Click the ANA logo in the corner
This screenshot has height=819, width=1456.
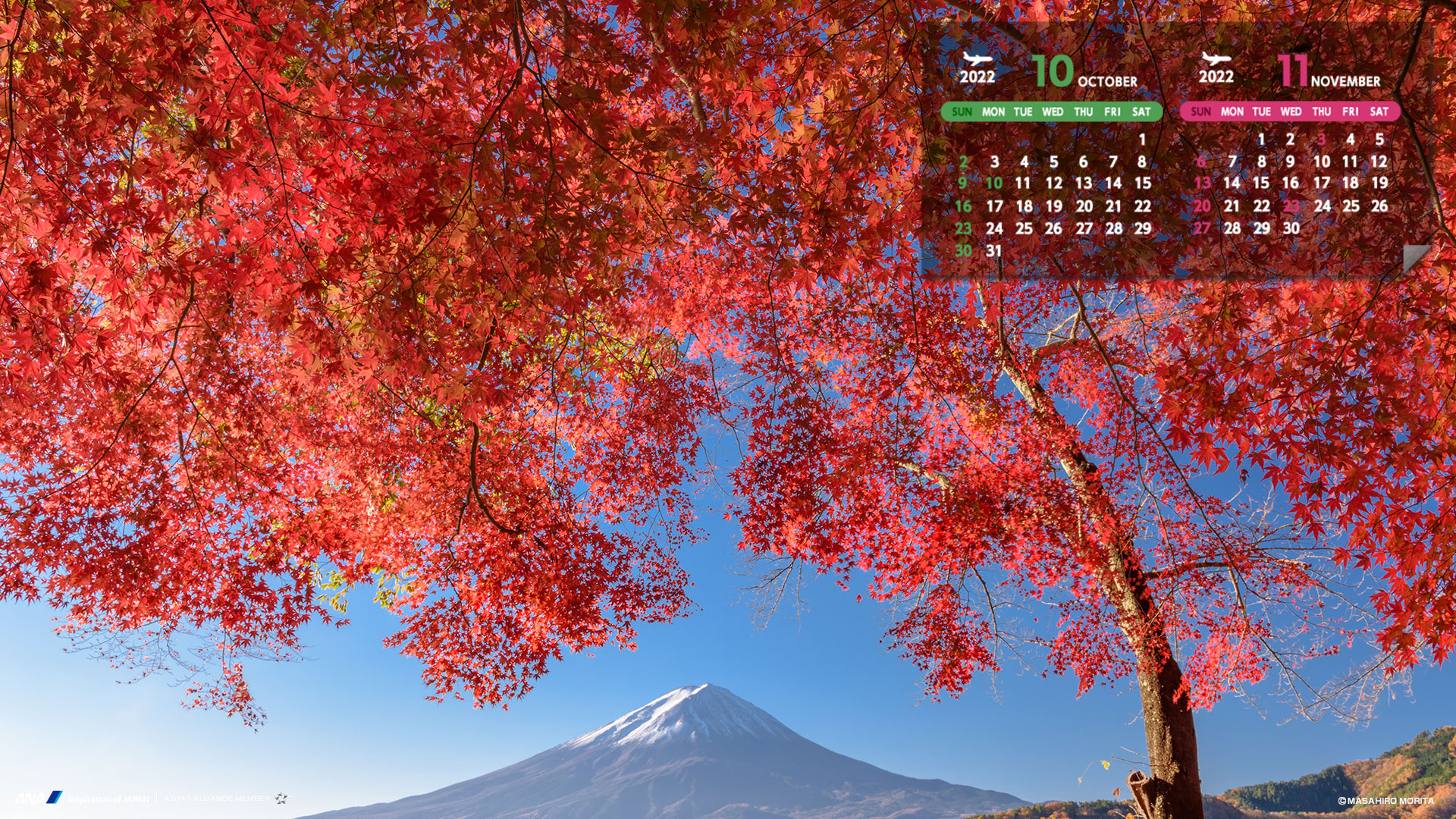point(30,798)
